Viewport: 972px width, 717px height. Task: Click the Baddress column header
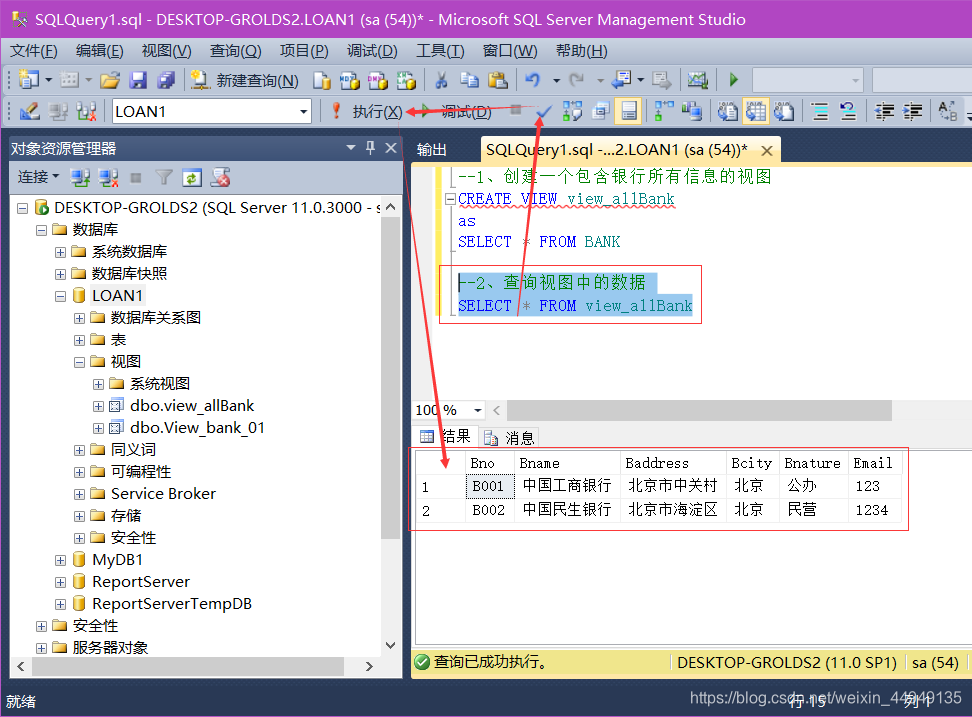(x=673, y=463)
